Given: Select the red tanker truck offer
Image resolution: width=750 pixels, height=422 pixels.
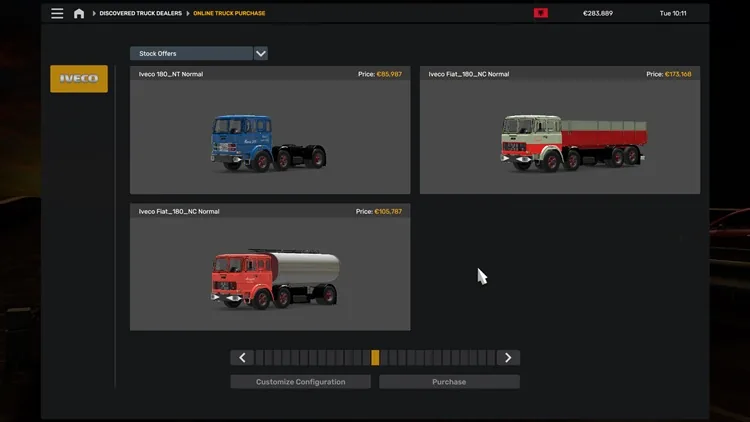Looking at the screenshot, I should pyautogui.click(x=270, y=267).
